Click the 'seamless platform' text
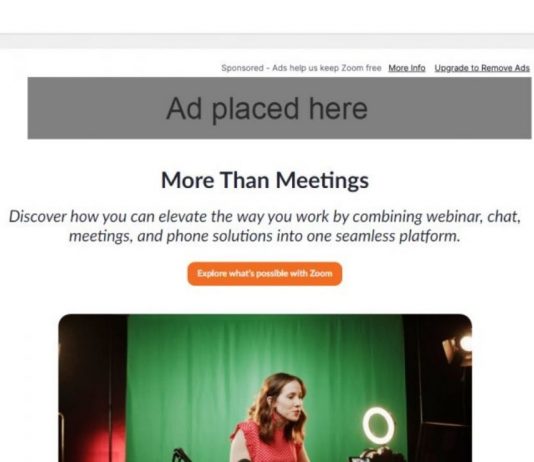Image resolution: width=534 pixels, height=462 pixels. point(397,236)
